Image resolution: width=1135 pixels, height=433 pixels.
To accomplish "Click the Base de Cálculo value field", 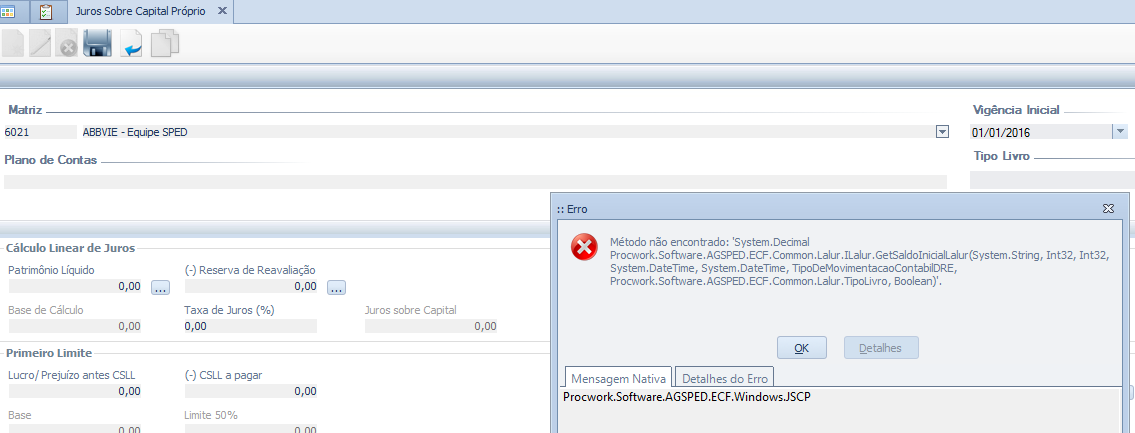I will tap(75, 327).
